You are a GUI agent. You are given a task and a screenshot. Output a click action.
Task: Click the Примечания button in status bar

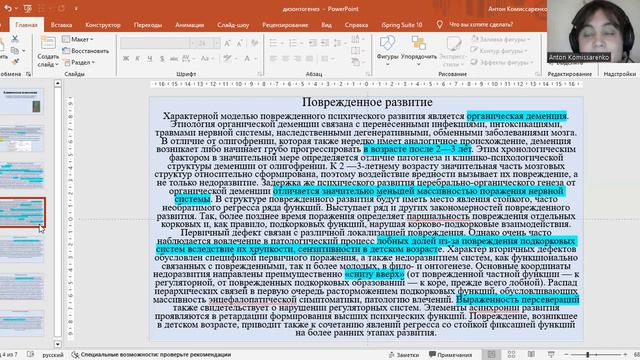pyautogui.click(x=451, y=355)
